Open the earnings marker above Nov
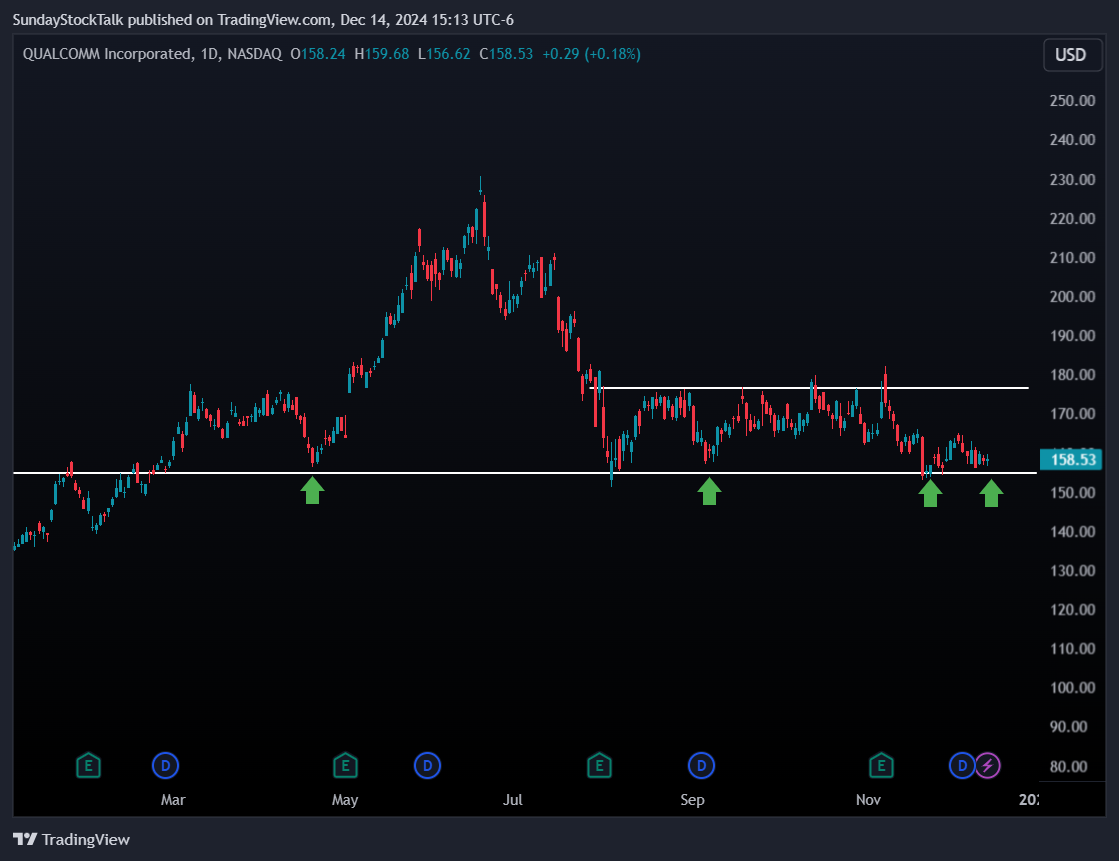The width and height of the screenshot is (1119, 861). [881, 766]
